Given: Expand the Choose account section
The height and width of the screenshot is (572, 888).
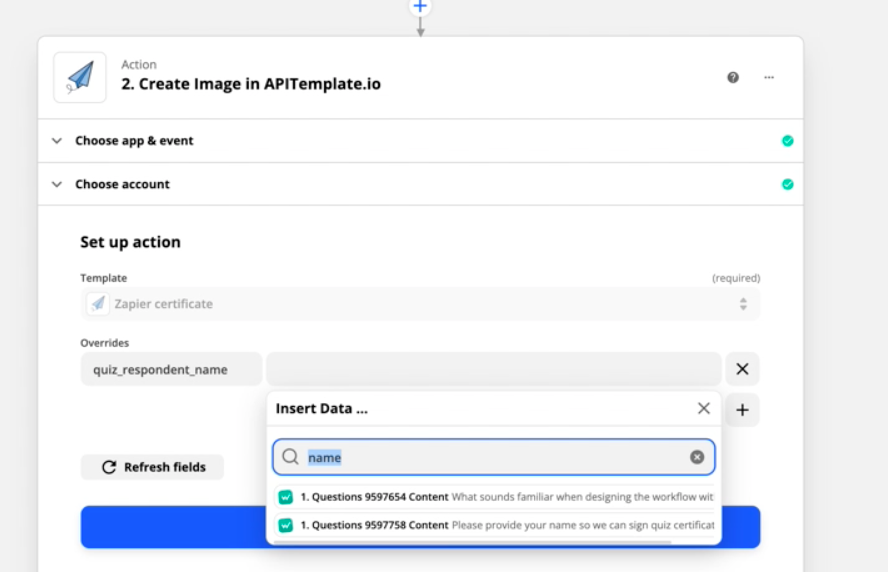Looking at the screenshot, I should pyautogui.click(x=420, y=185).
